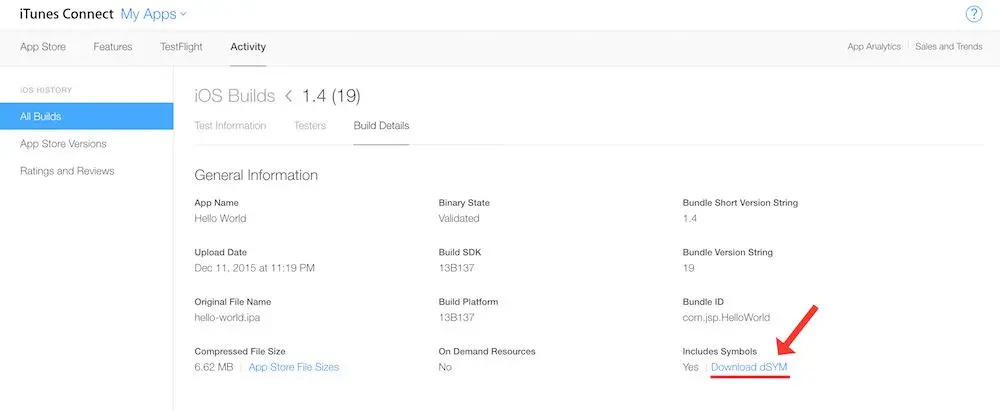
Task: Open the App Store File Sizes link
Action: point(294,367)
